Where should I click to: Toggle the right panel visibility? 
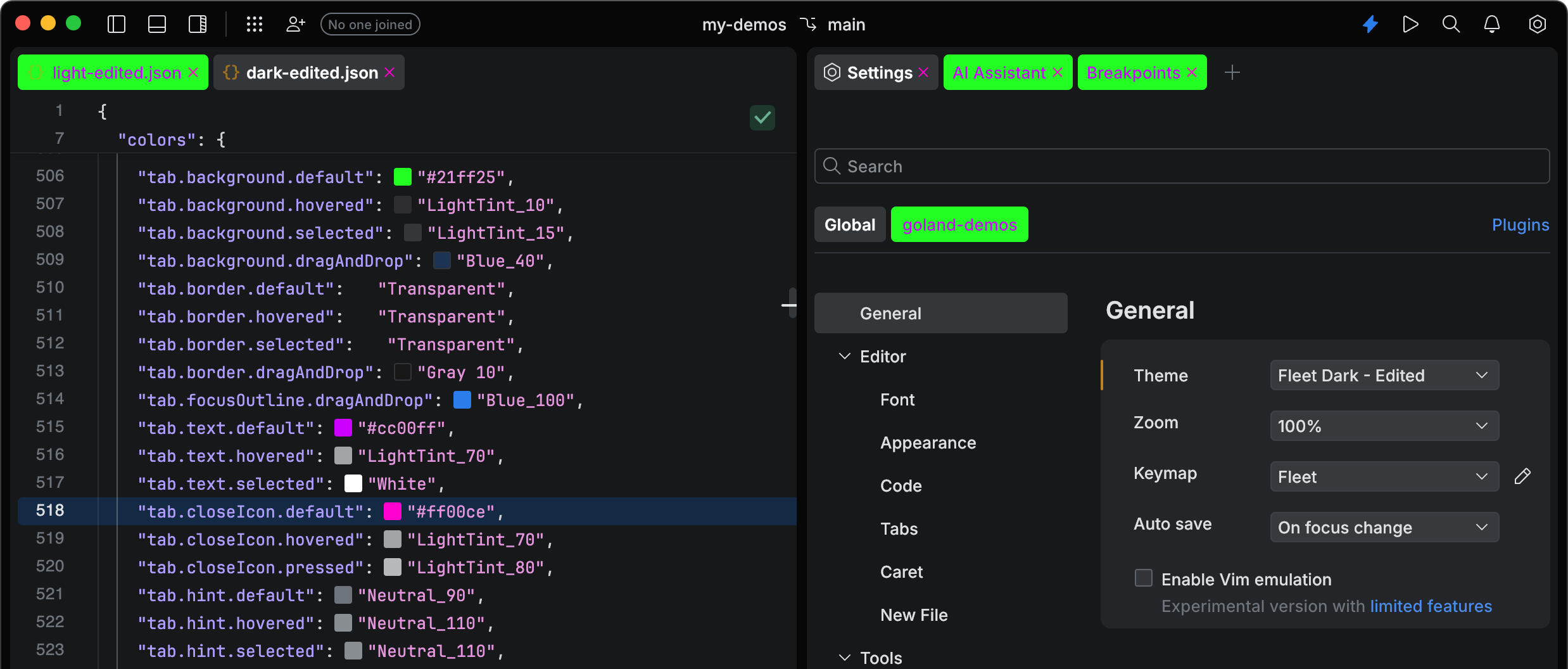click(197, 24)
